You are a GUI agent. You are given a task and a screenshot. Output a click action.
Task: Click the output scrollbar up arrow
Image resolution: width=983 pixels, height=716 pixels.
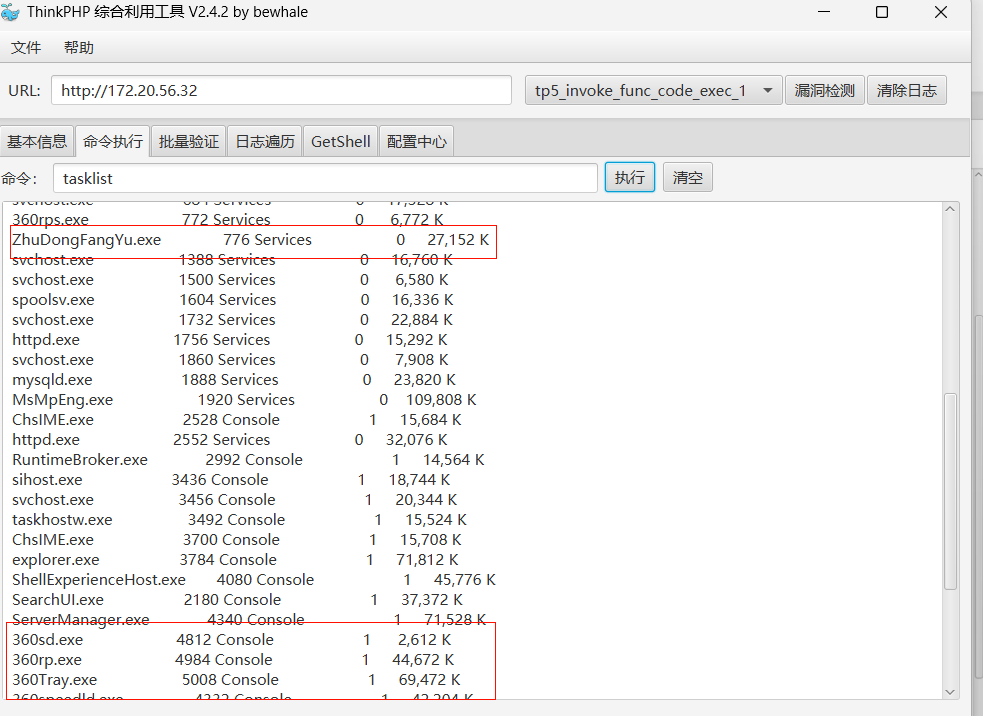[950, 210]
